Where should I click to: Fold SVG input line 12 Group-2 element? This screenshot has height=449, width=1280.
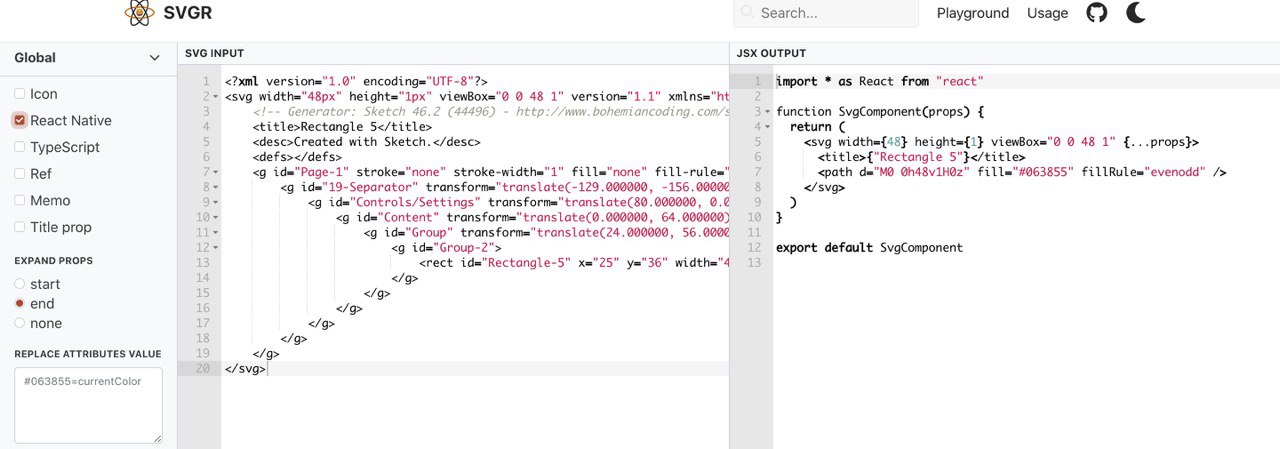(x=215, y=247)
